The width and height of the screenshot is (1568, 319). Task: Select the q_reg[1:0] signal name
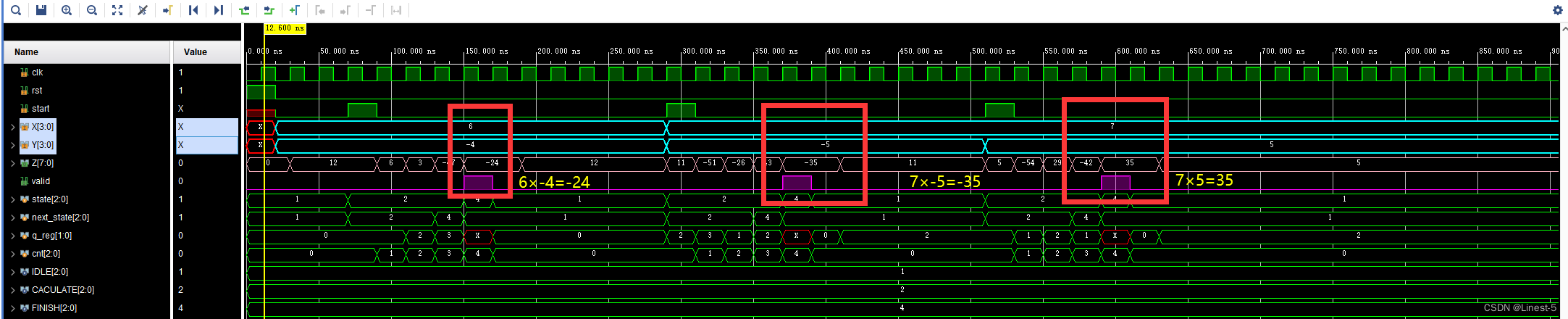click(51, 236)
